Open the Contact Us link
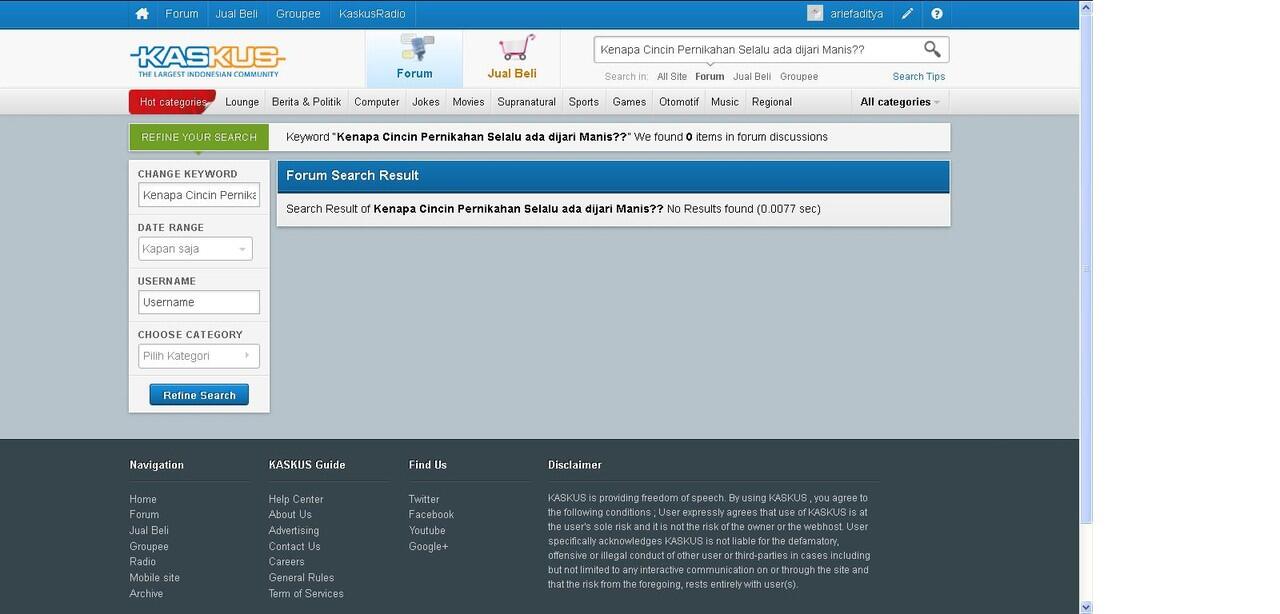The width and height of the screenshot is (1280, 614). [295, 547]
